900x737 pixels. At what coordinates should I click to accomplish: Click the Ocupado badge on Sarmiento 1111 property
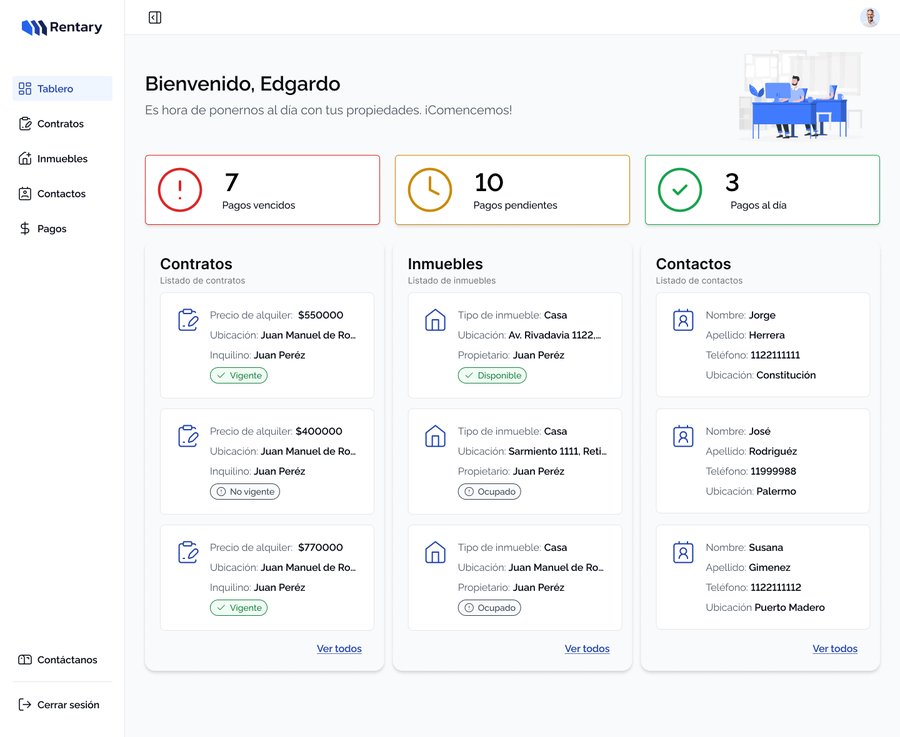coord(490,491)
